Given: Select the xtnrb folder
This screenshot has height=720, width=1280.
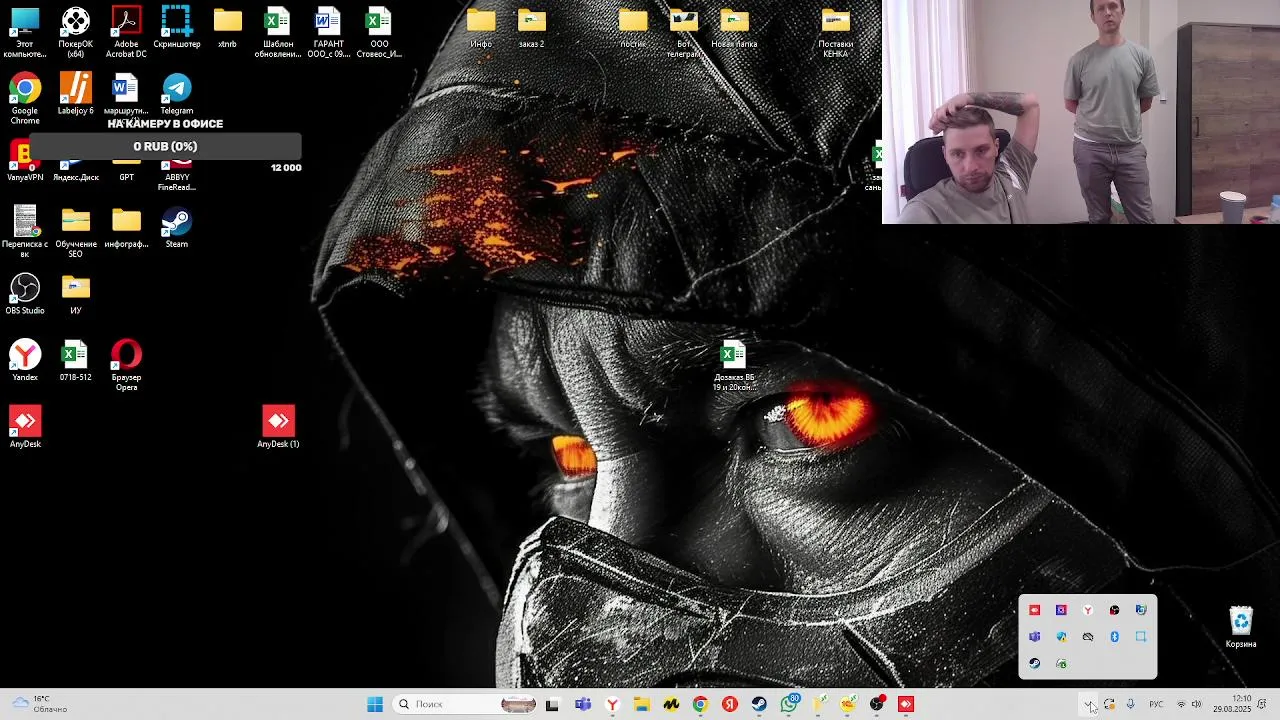Looking at the screenshot, I should 227,28.
